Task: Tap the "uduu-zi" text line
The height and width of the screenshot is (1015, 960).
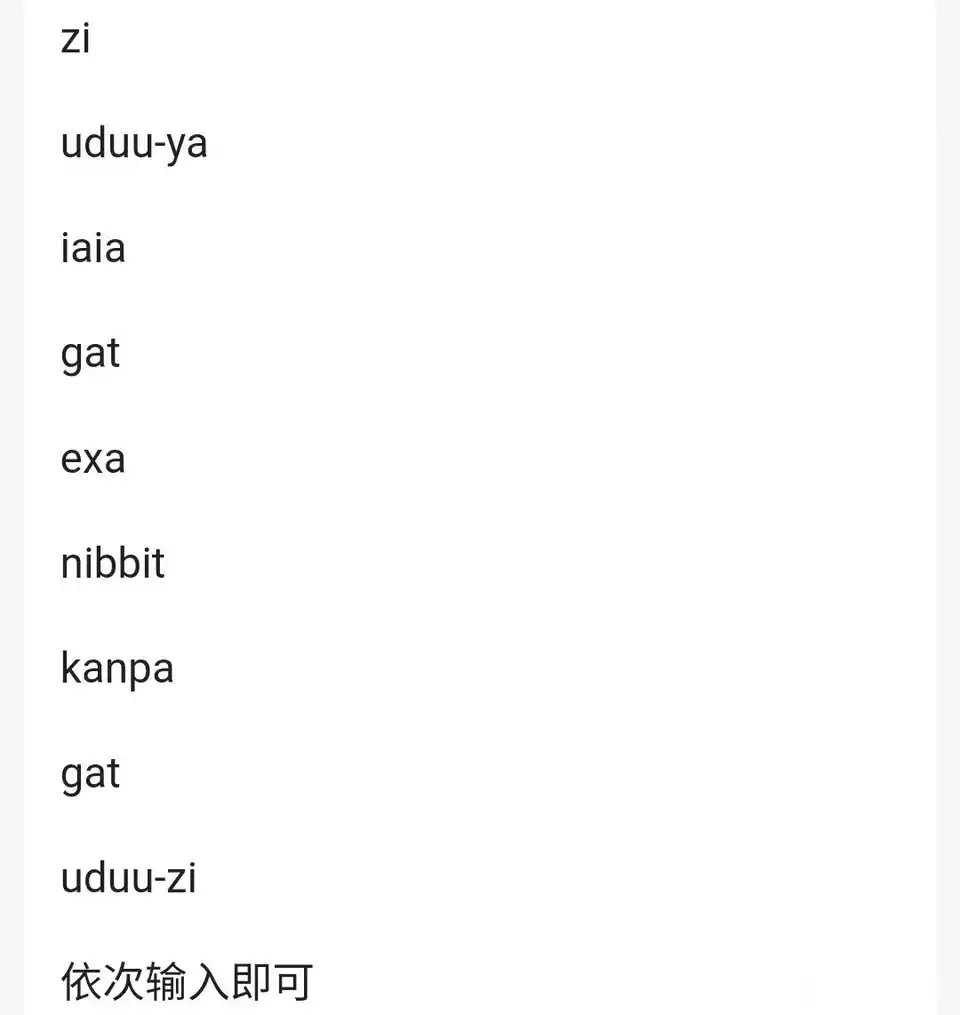Action: (129, 880)
